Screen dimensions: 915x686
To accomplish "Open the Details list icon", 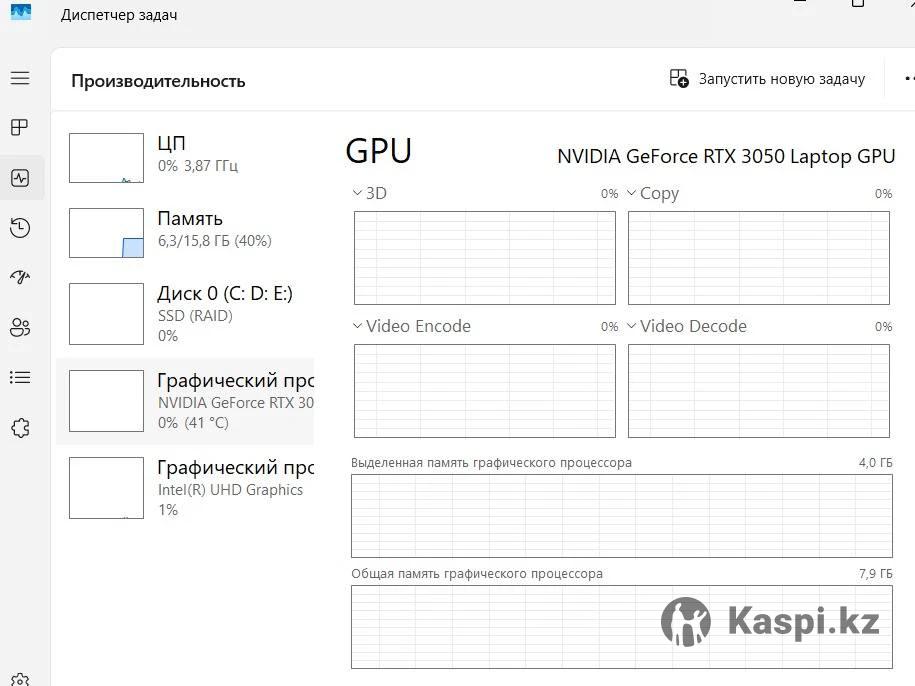I will pos(20,377).
